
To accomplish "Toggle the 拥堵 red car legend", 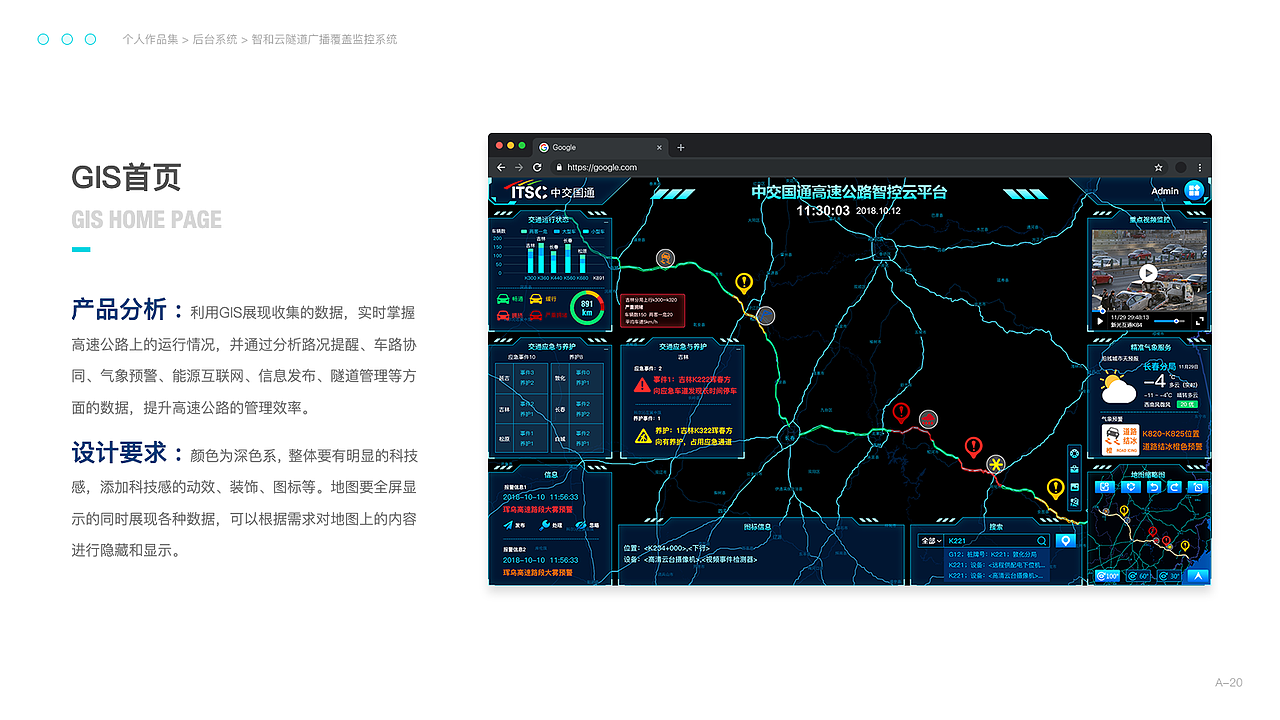I will (x=510, y=315).
